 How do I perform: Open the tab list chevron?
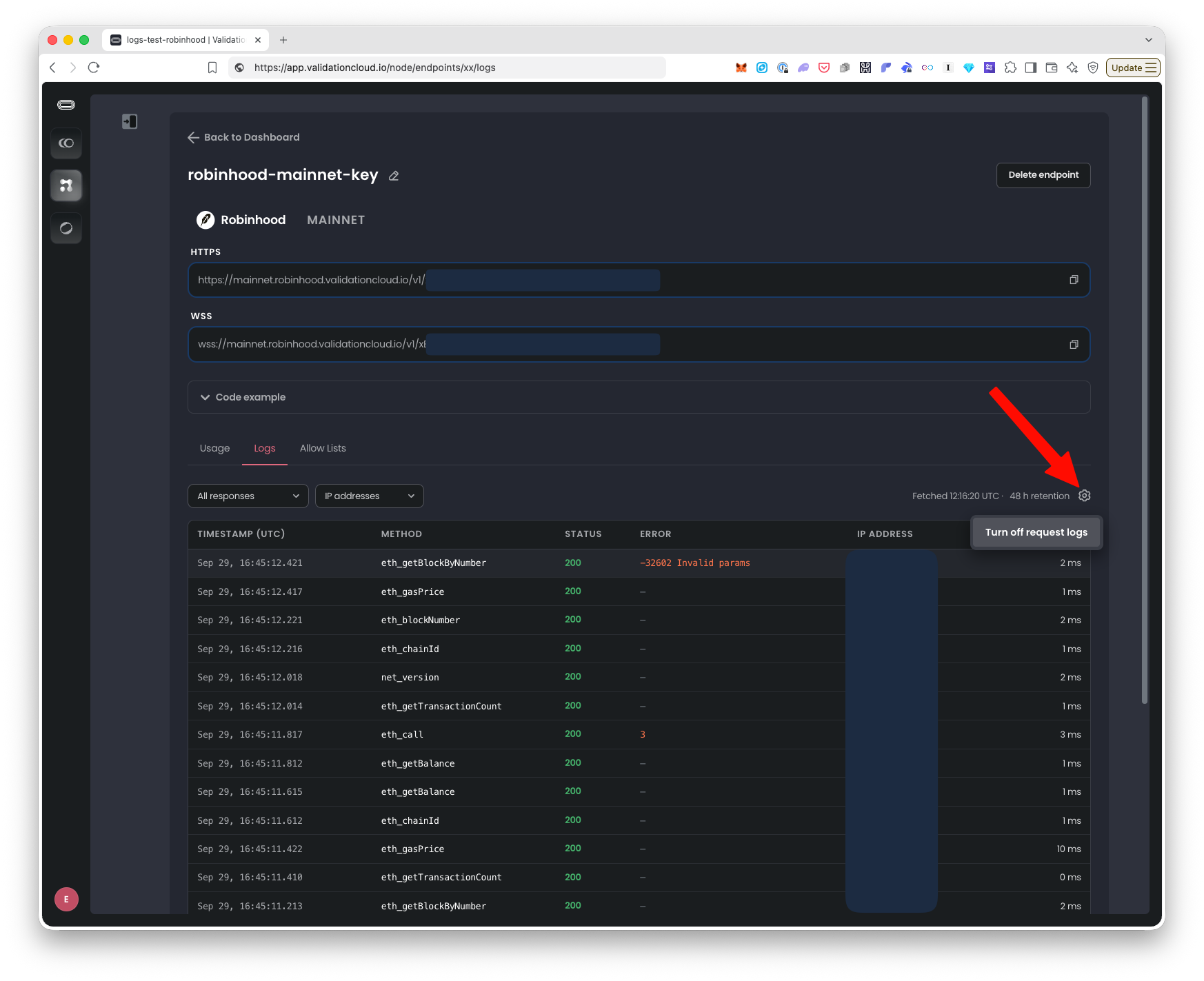1149,40
